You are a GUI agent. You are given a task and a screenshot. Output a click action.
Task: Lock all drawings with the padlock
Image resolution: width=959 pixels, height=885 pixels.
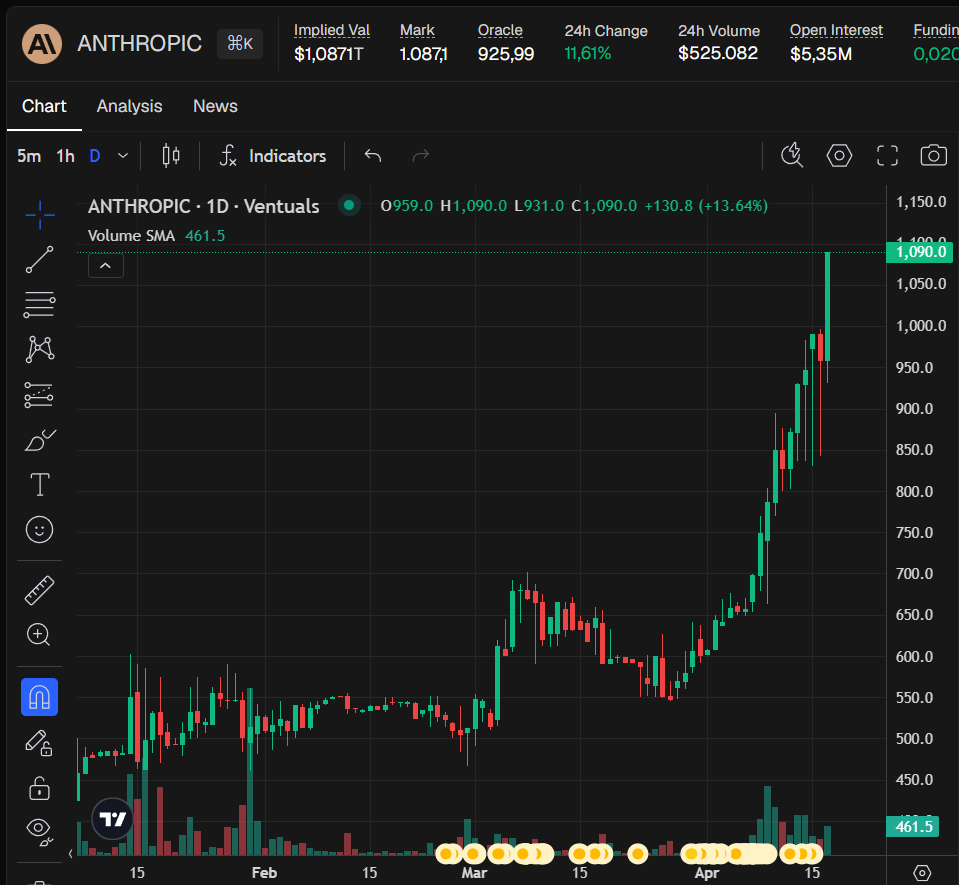click(39, 788)
